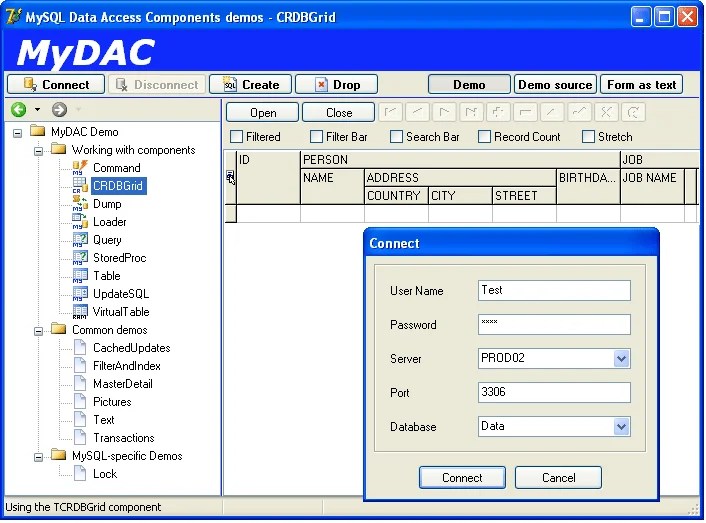Screen dimensions: 706x523
Task: Click the navigator Prior record button
Action: [x=417, y=113]
